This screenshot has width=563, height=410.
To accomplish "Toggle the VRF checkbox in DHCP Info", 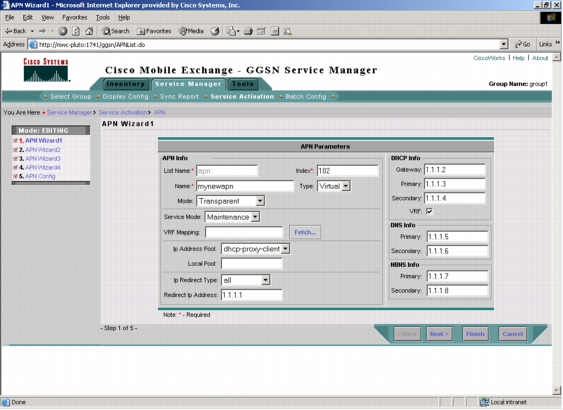I will [x=429, y=211].
